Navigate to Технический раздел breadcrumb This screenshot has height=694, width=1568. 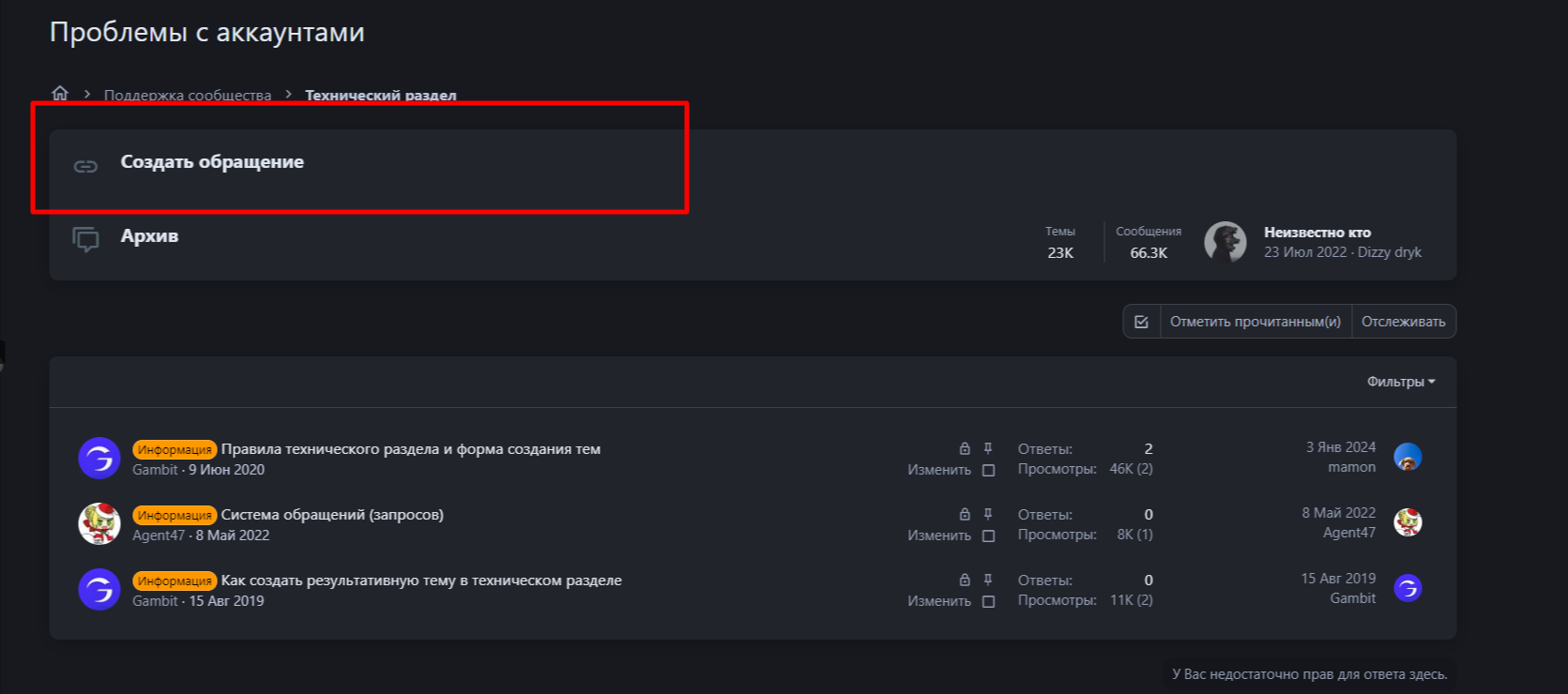tap(380, 96)
